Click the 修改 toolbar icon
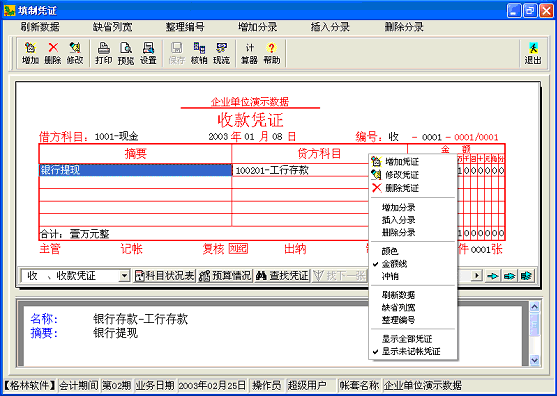Screen dimensions: 557x396 75,53
